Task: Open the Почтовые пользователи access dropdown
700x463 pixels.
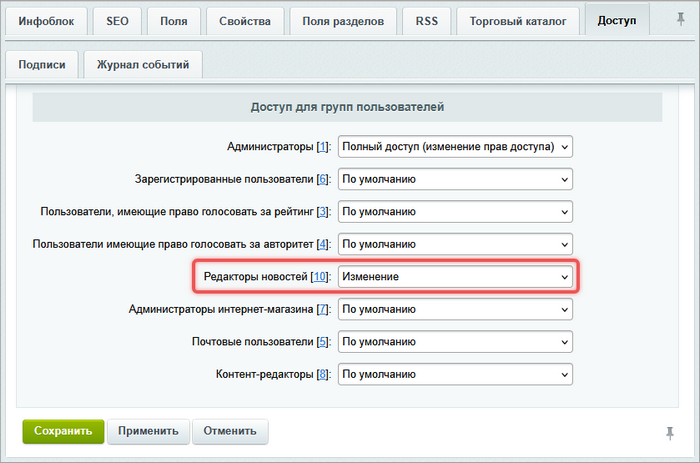Action: point(455,342)
